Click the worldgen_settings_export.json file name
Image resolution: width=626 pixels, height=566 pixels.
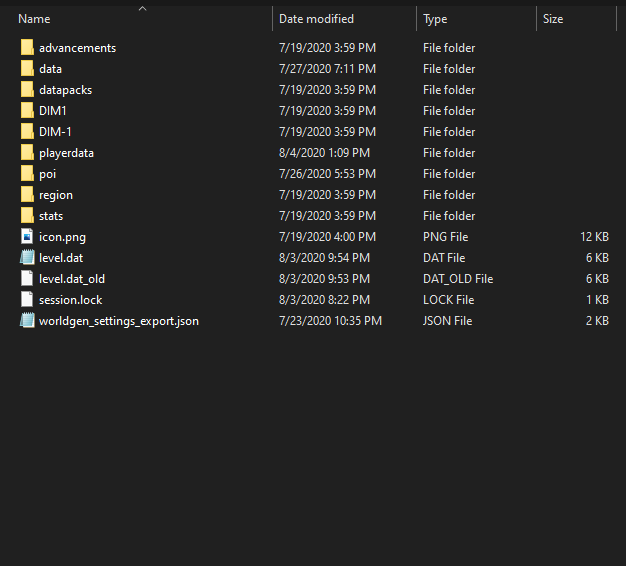(x=118, y=321)
